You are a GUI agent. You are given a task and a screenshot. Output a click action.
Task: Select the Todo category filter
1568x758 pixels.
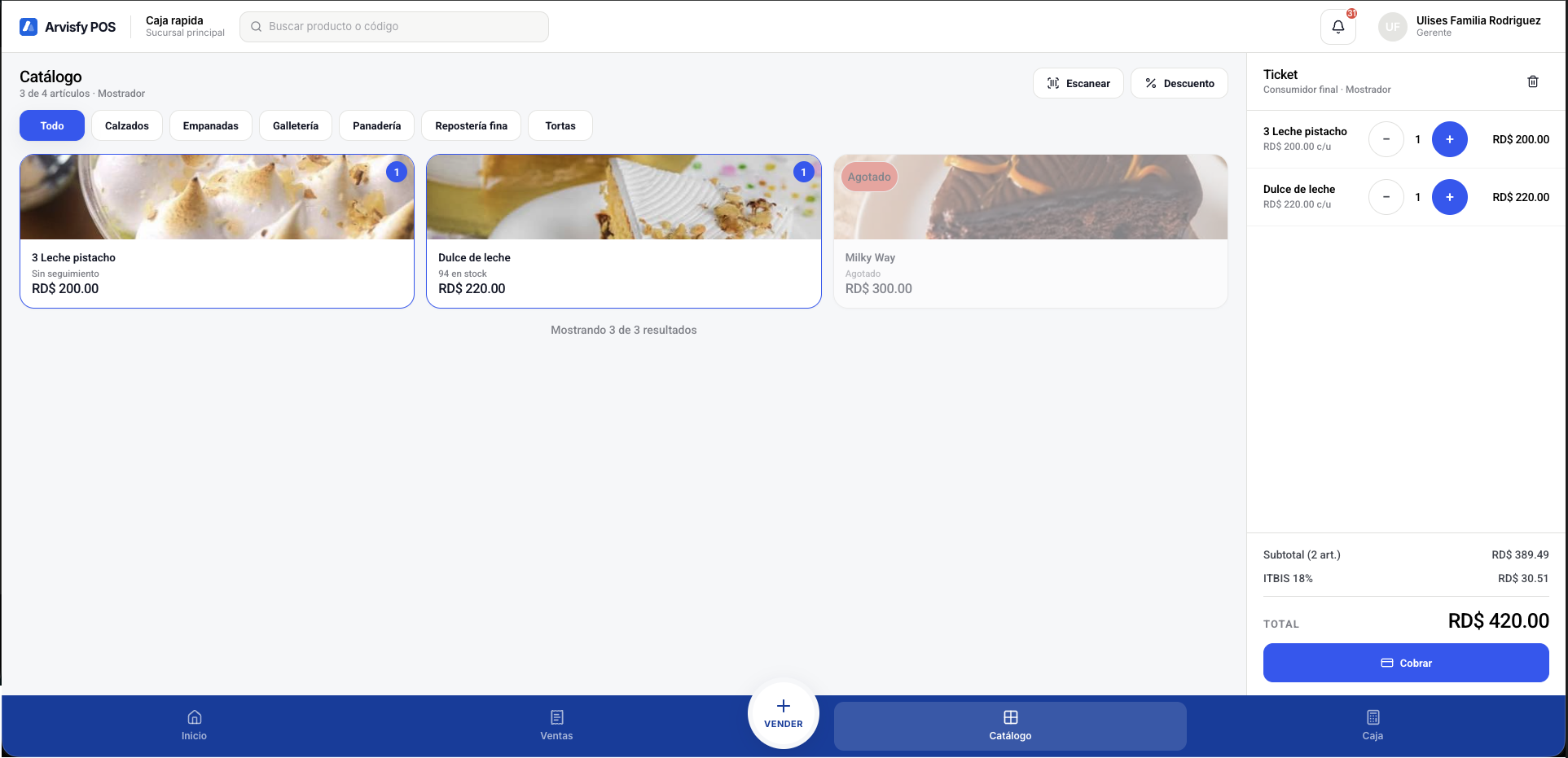pos(52,125)
